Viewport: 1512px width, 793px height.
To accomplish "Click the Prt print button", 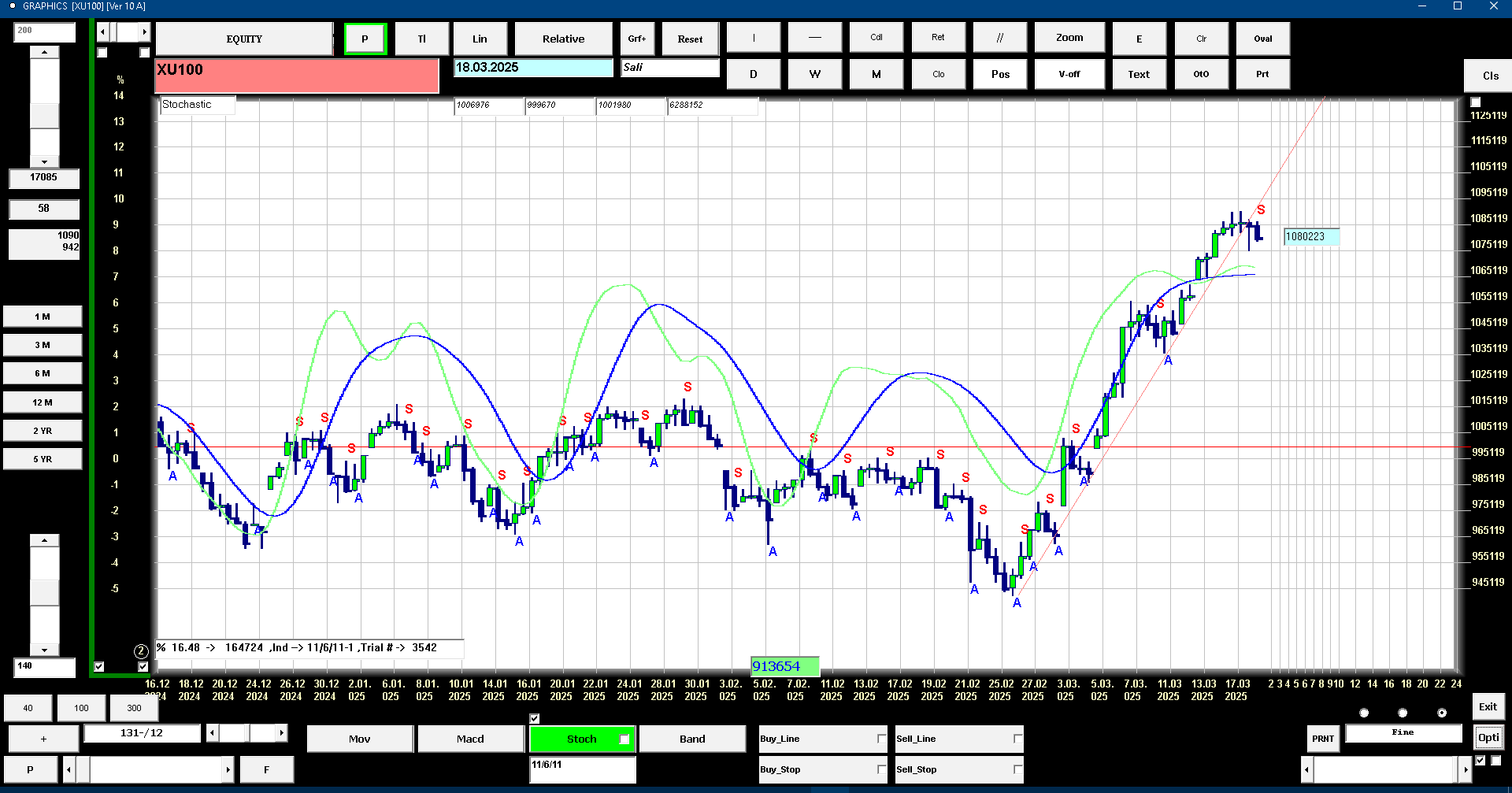I will click(1262, 74).
